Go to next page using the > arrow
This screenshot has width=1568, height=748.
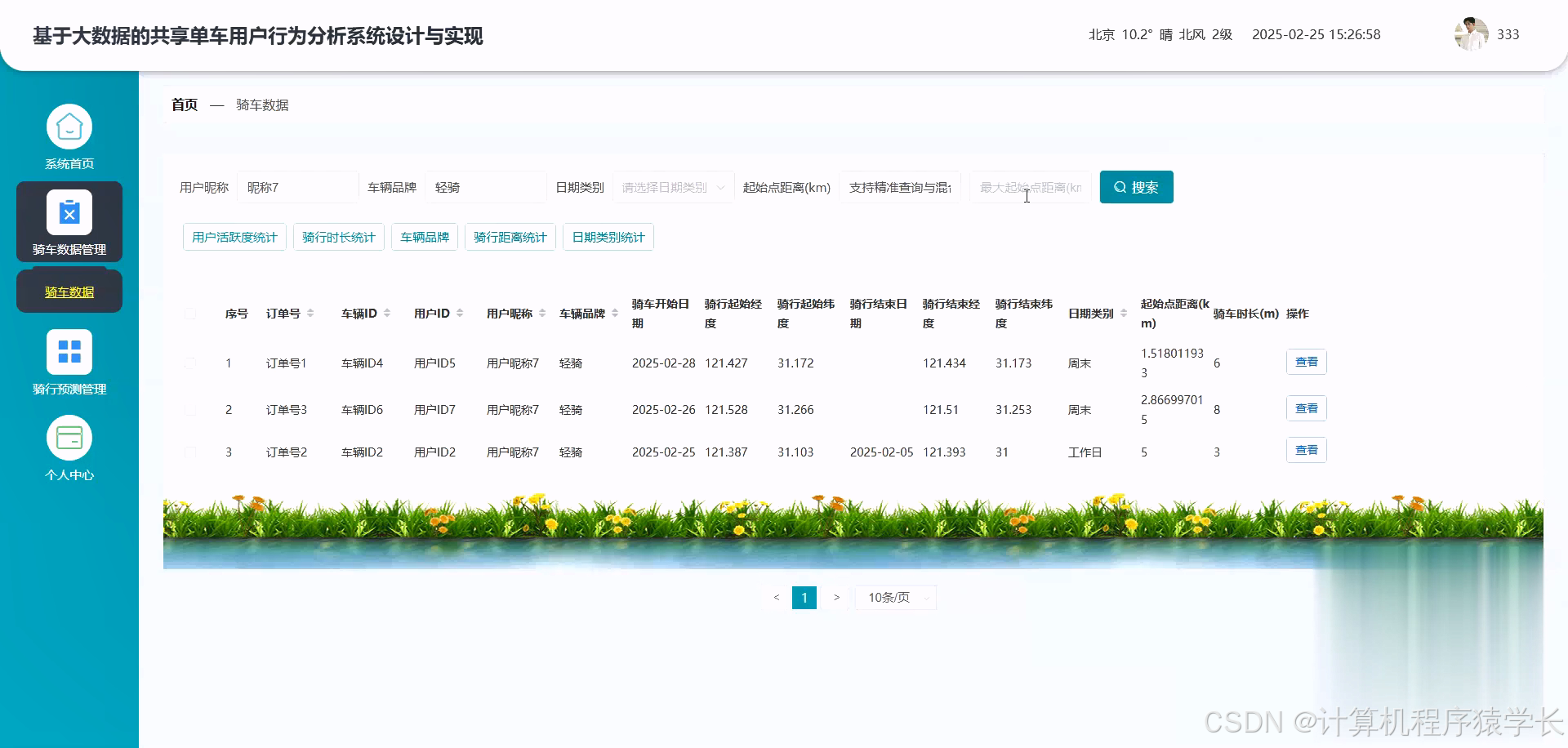835,597
